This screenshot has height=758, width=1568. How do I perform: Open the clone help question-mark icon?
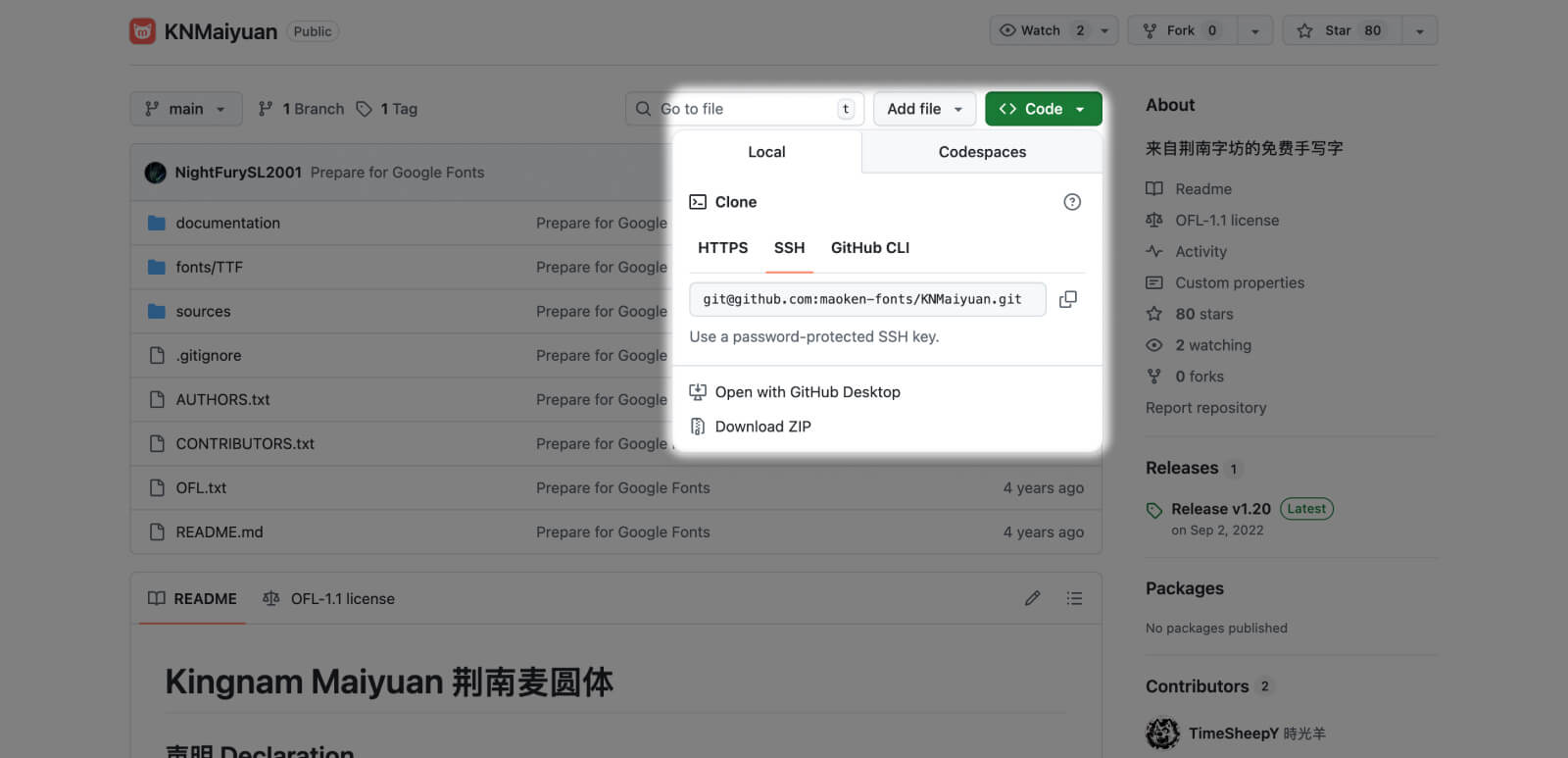tap(1072, 202)
